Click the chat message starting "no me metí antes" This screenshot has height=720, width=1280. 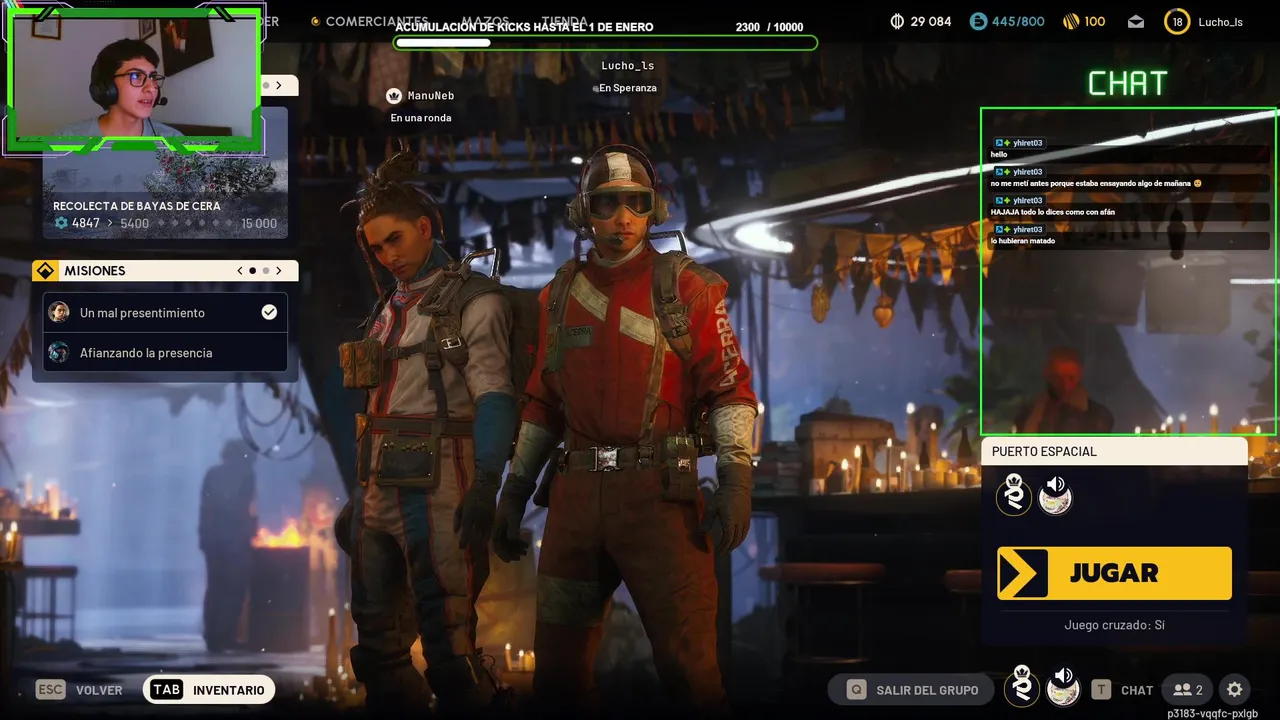[x=1095, y=184]
